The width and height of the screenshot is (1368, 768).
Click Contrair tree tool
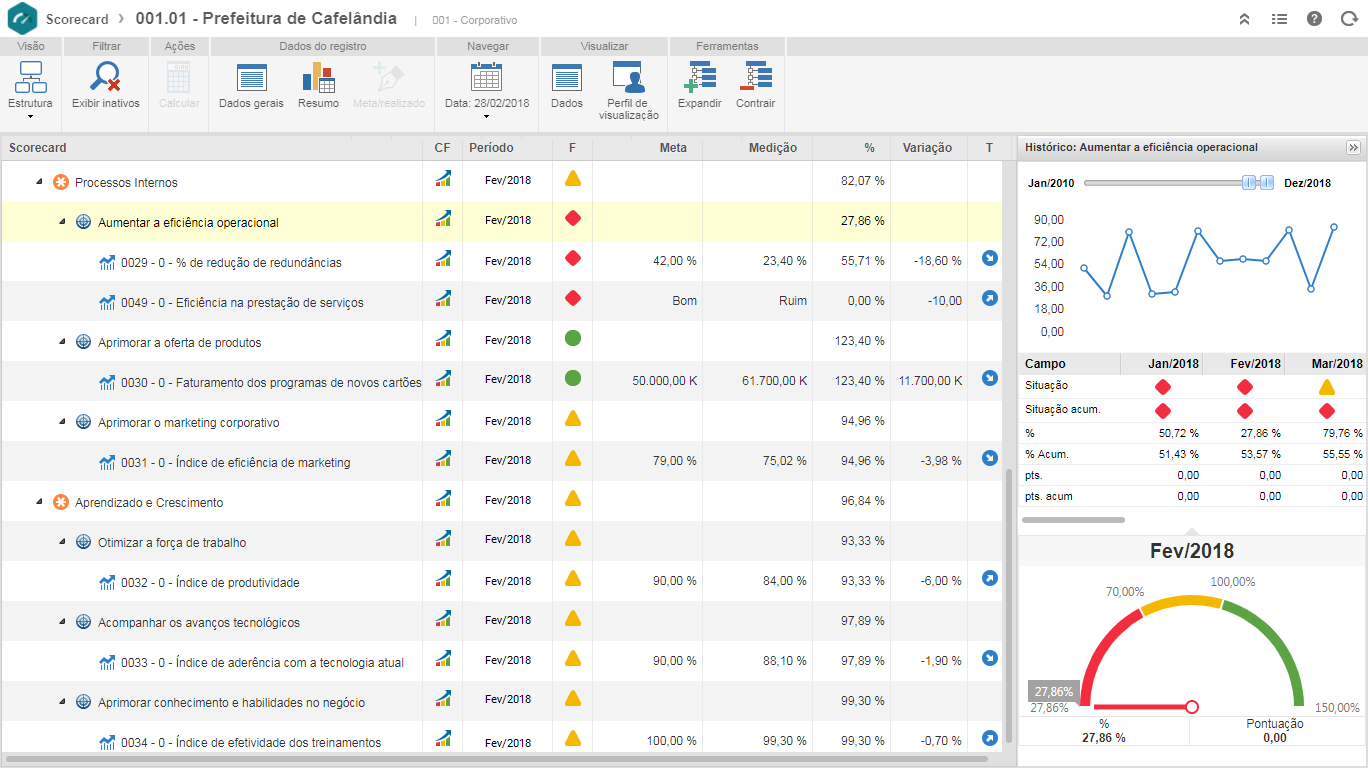755,78
